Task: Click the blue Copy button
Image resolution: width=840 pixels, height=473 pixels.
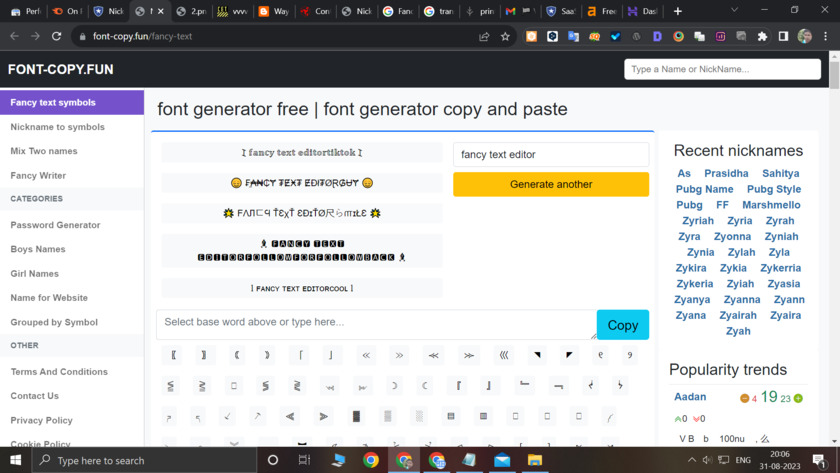Action: click(622, 325)
